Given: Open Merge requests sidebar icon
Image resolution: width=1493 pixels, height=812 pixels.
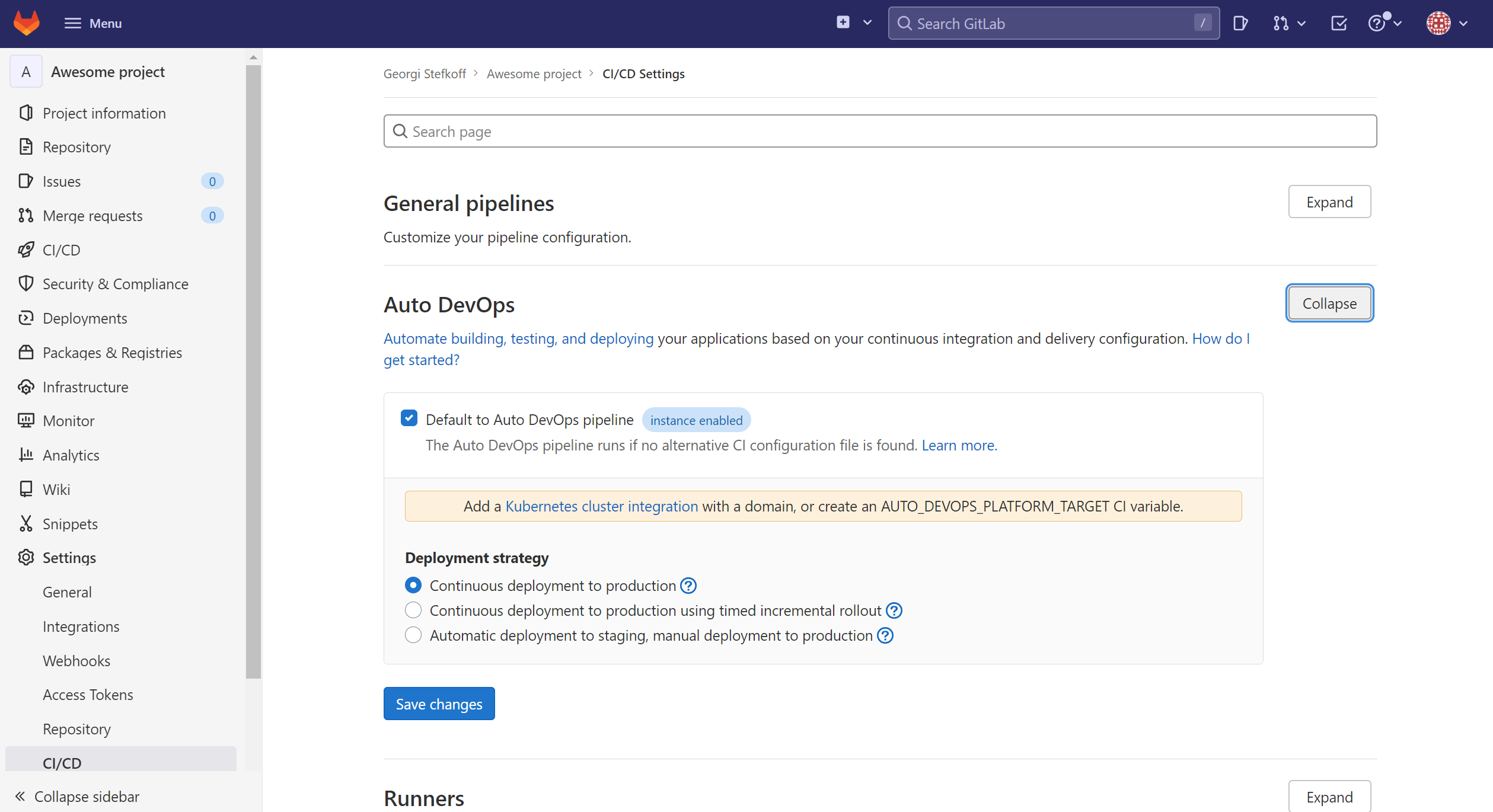Looking at the screenshot, I should coord(25,215).
